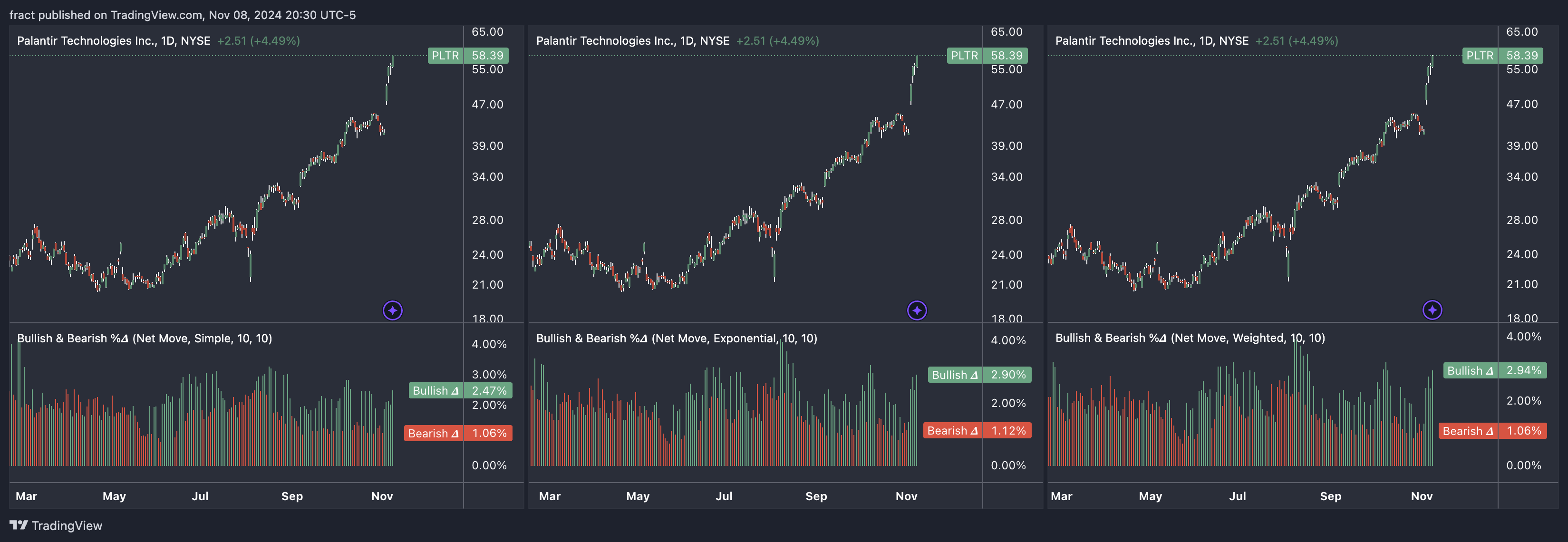The height and width of the screenshot is (542, 1568).
Task: Click the Net Move Simple indicator title
Action: (144, 338)
